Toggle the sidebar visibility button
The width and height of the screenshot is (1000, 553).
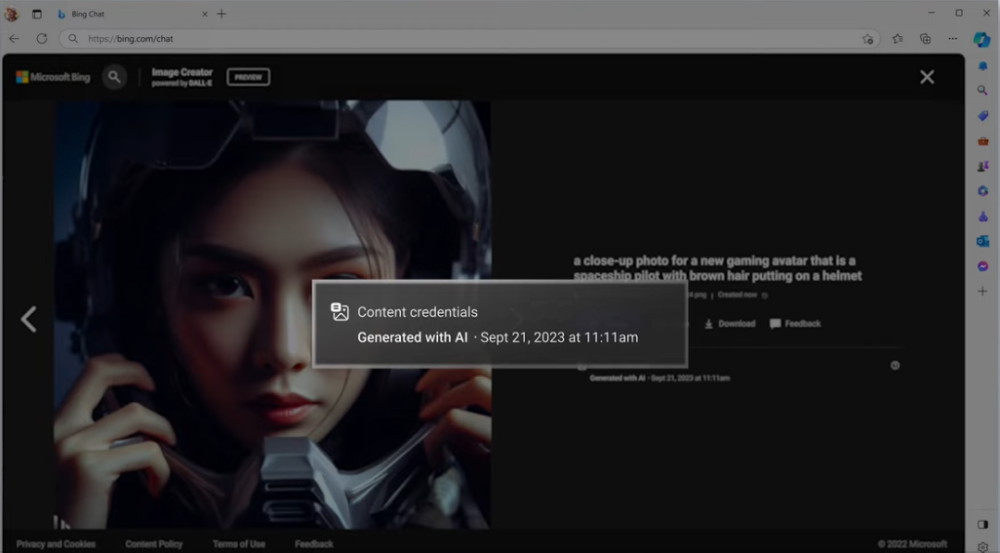(x=983, y=524)
